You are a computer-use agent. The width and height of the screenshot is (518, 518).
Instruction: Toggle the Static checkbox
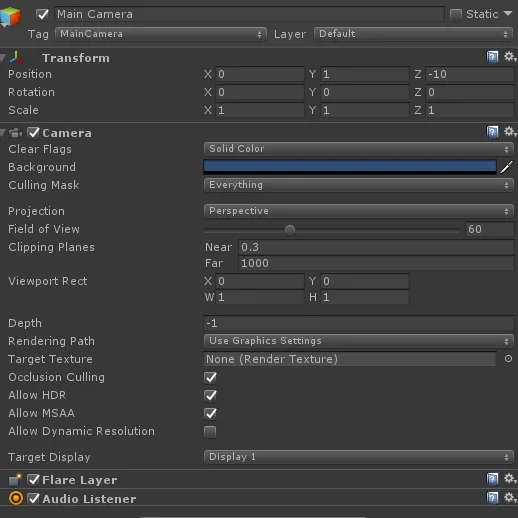coord(456,14)
